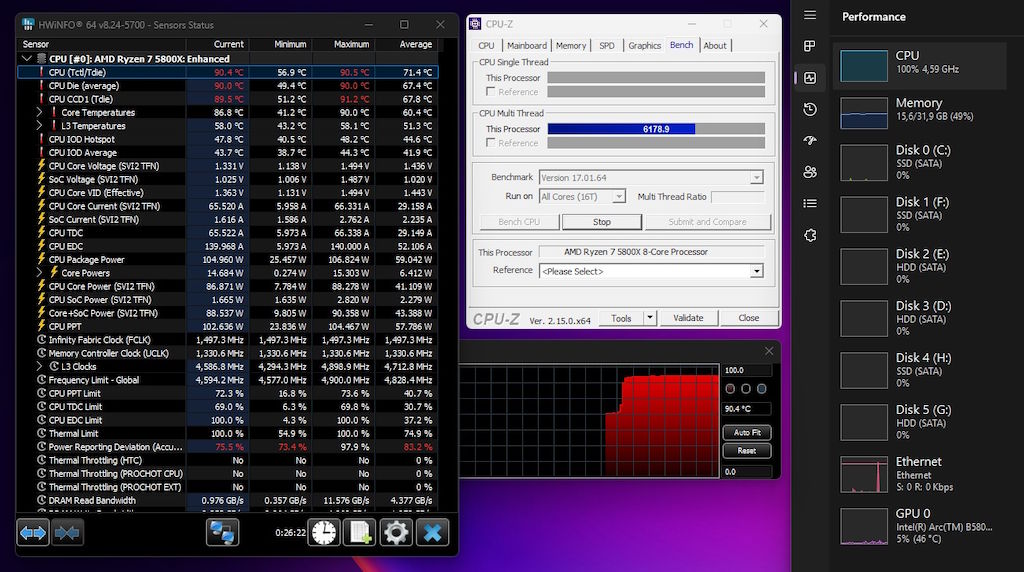Image resolution: width=1024 pixels, height=572 pixels.
Task: Click graph minimum value field 0.0
Action: tap(746, 471)
